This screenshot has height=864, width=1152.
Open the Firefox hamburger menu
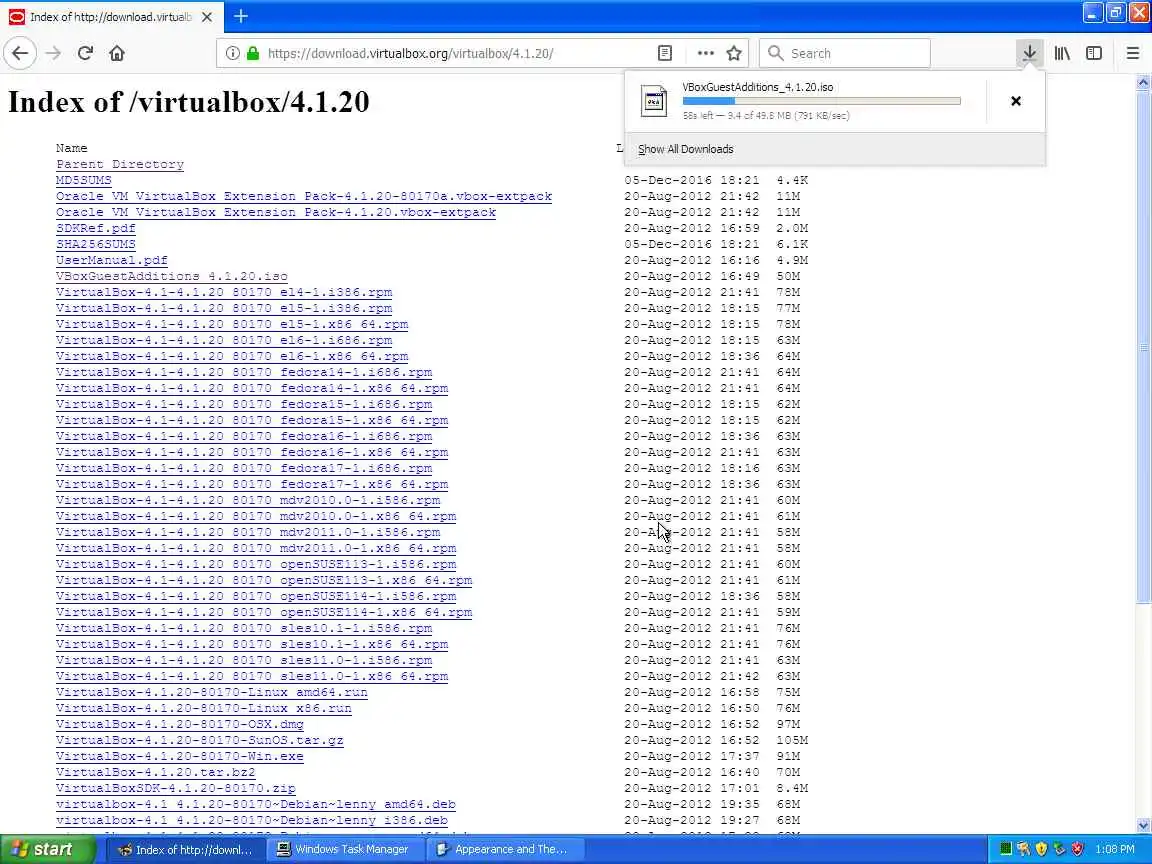click(x=1132, y=53)
